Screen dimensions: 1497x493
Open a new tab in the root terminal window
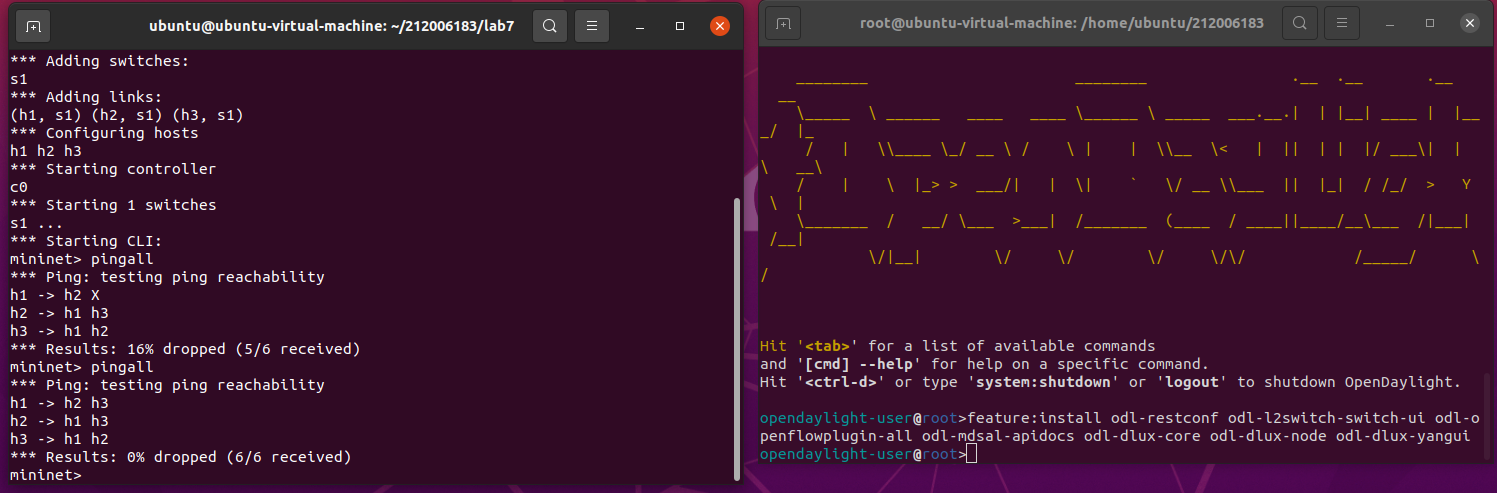pos(783,23)
